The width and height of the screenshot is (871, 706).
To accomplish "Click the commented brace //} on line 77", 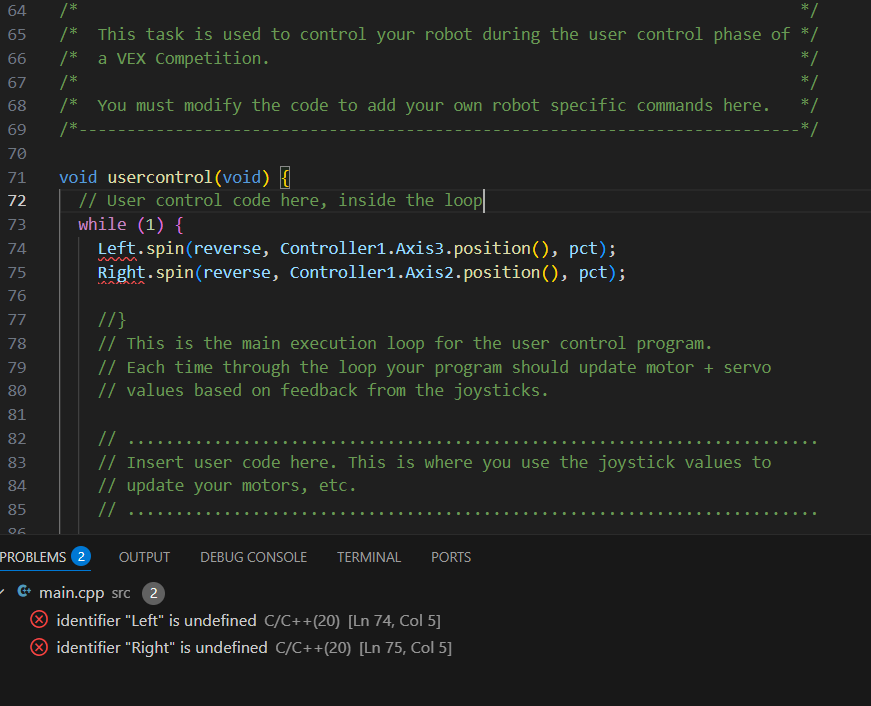I will (112, 320).
